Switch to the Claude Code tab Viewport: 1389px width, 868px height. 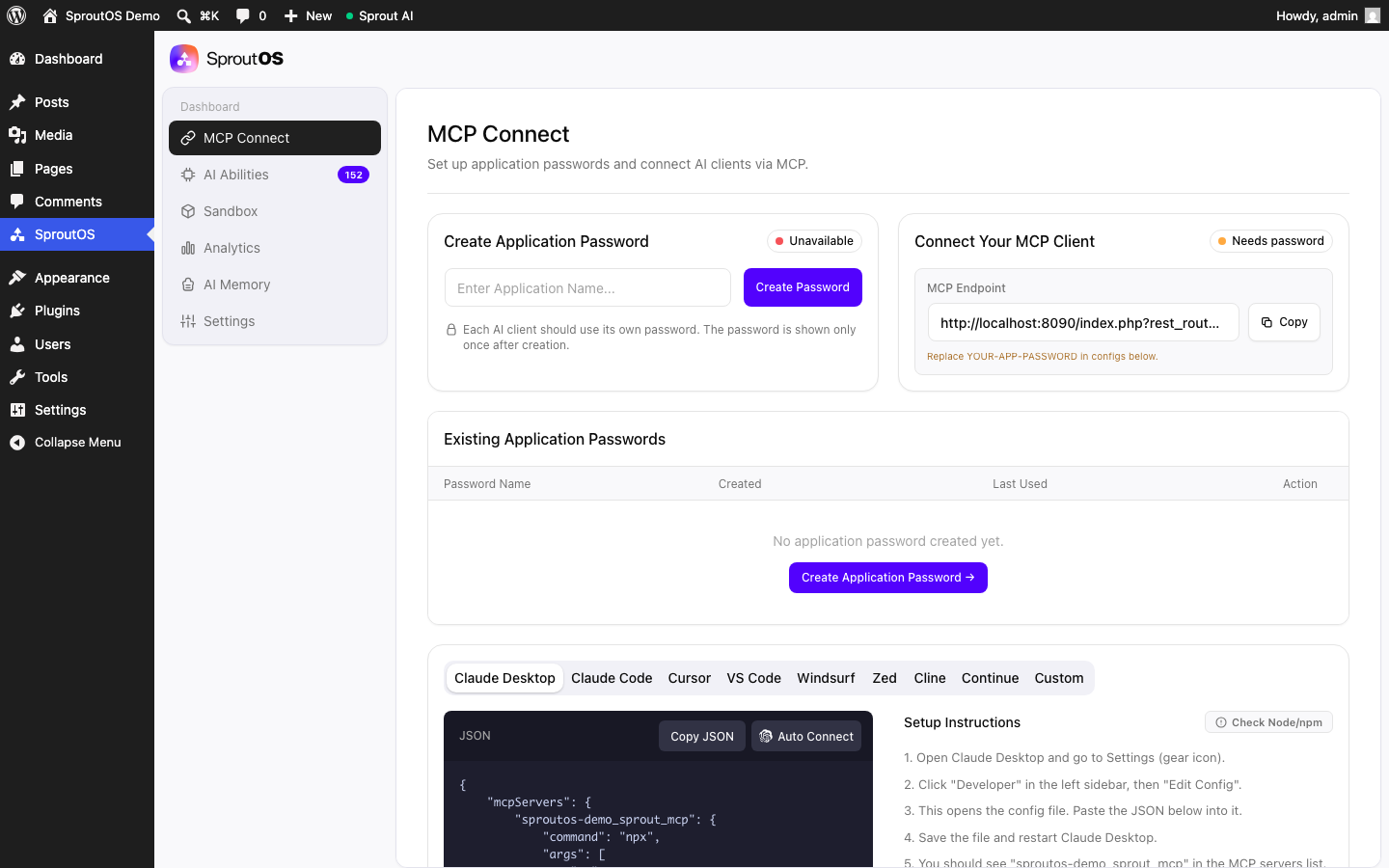coord(612,678)
